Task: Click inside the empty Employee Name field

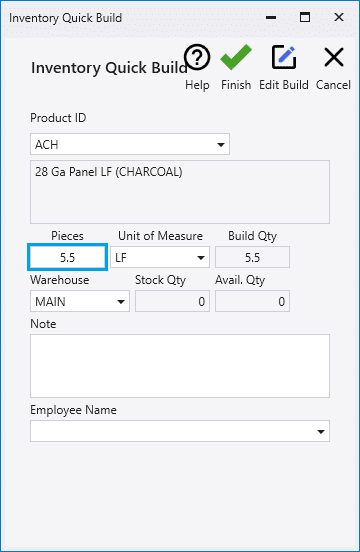Action: tap(180, 431)
